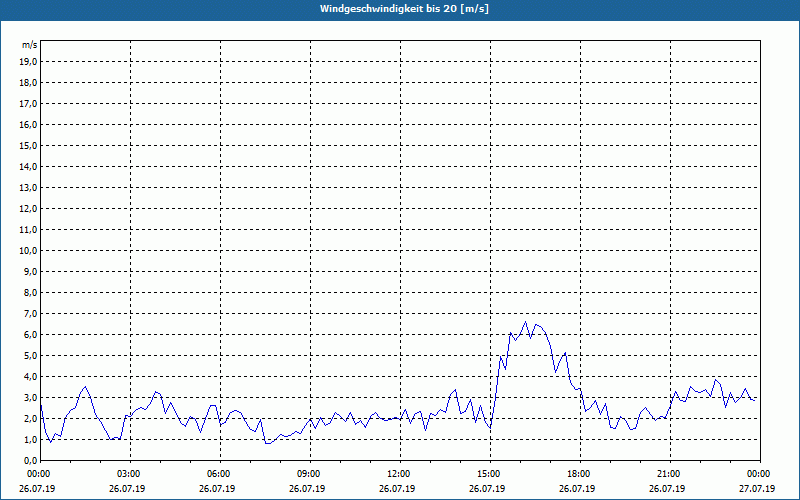The image size is (800, 500).
Task: Click the 21:00 time label
Action: (670, 474)
